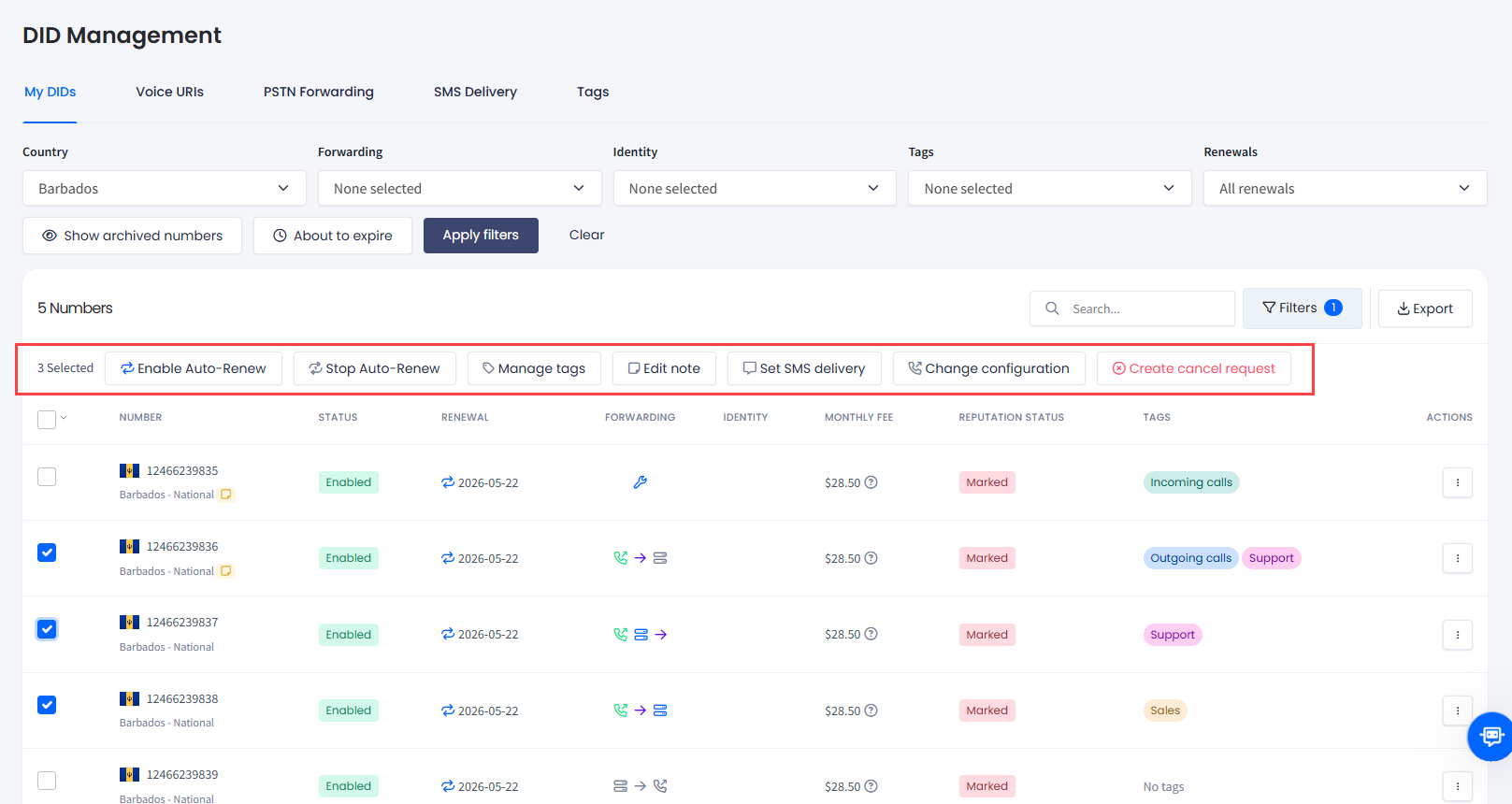
Task: Toggle Show archived numbers
Action: coord(132,236)
